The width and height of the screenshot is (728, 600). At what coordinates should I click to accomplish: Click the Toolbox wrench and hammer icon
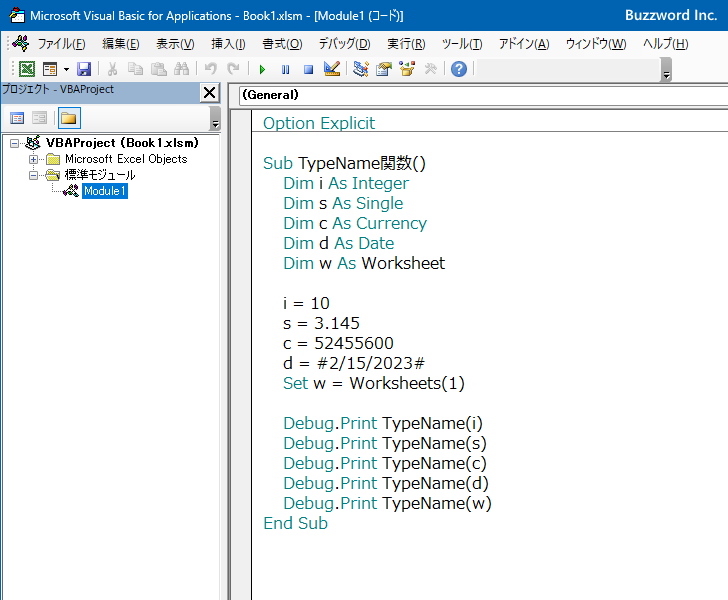pyautogui.click(x=430, y=69)
